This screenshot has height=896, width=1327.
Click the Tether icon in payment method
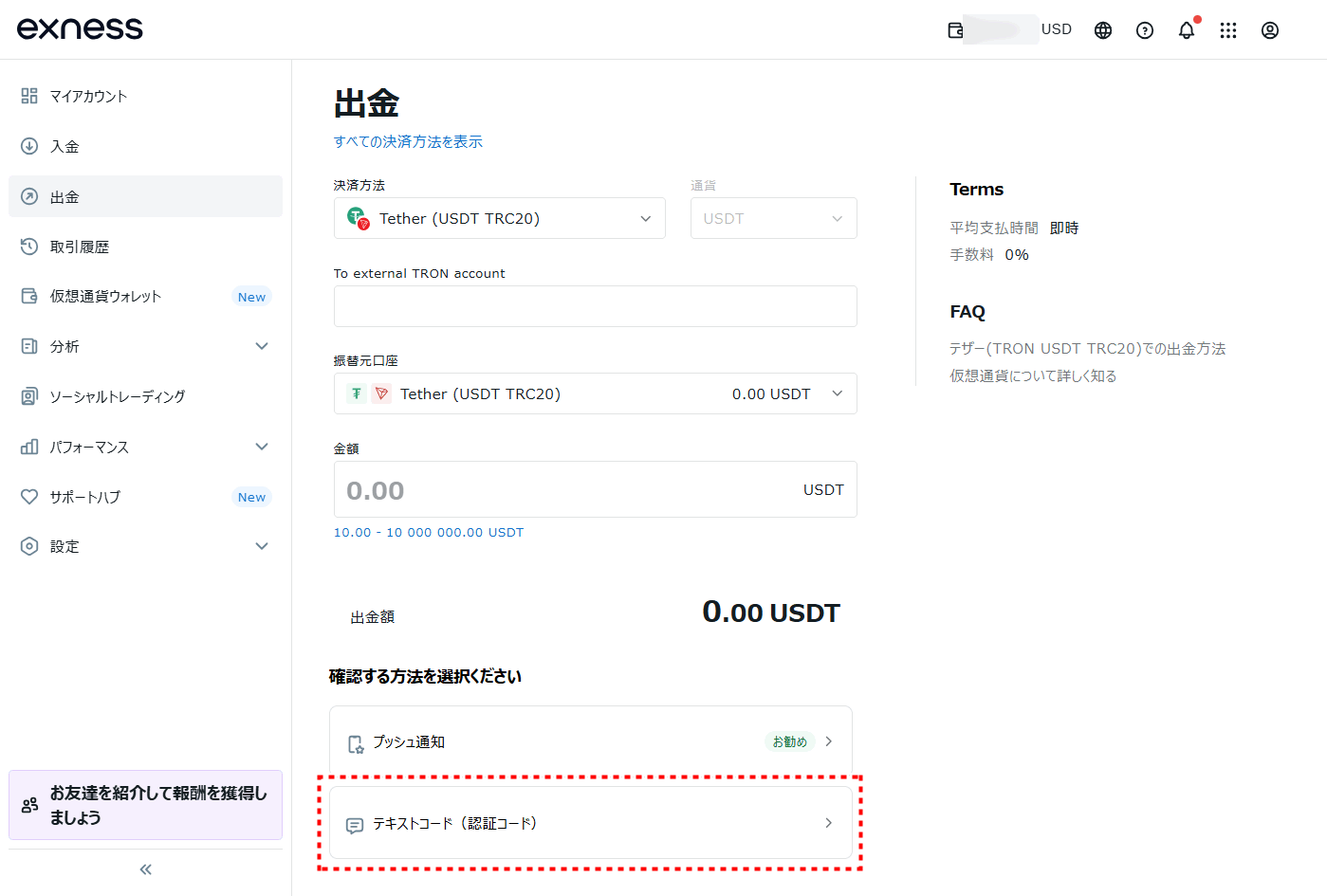pyautogui.click(x=358, y=218)
